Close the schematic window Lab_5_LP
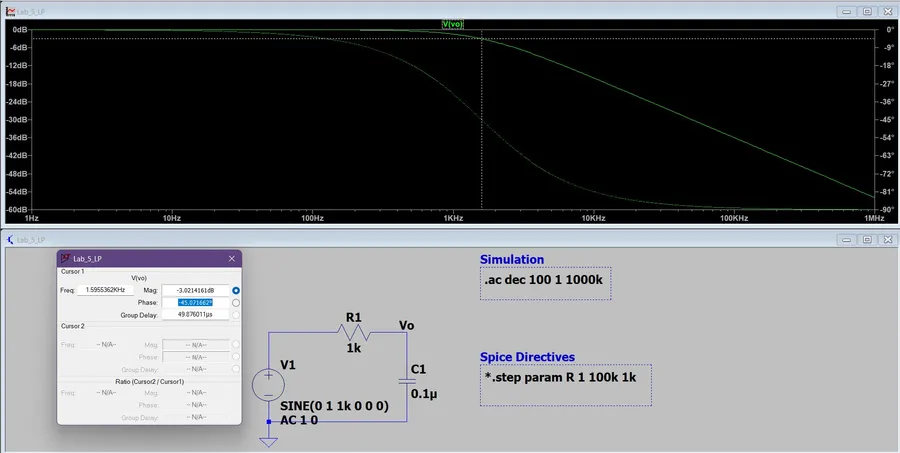 tap(887, 239)
